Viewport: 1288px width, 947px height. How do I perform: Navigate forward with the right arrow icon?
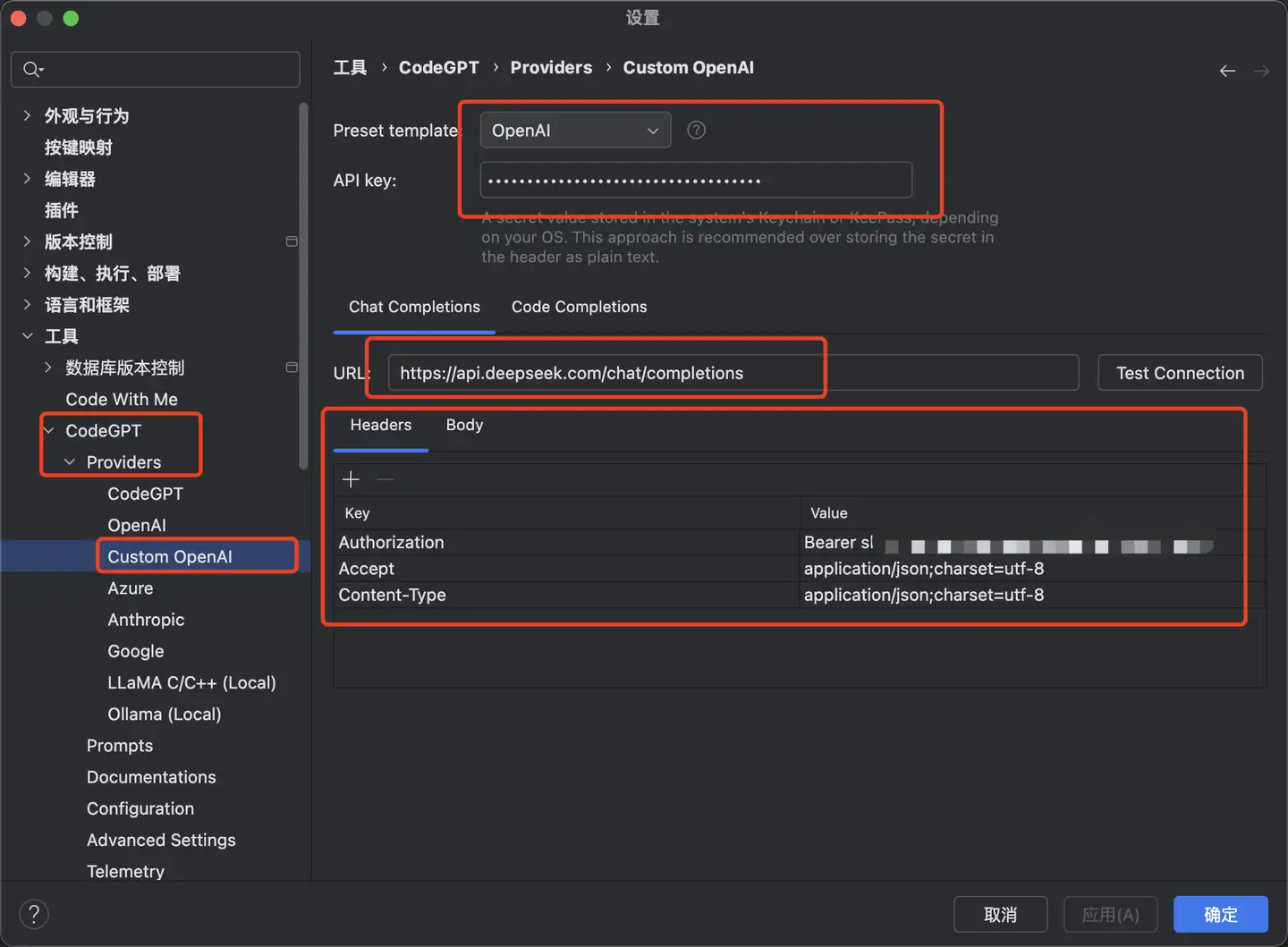click(x=1261, y=71)
